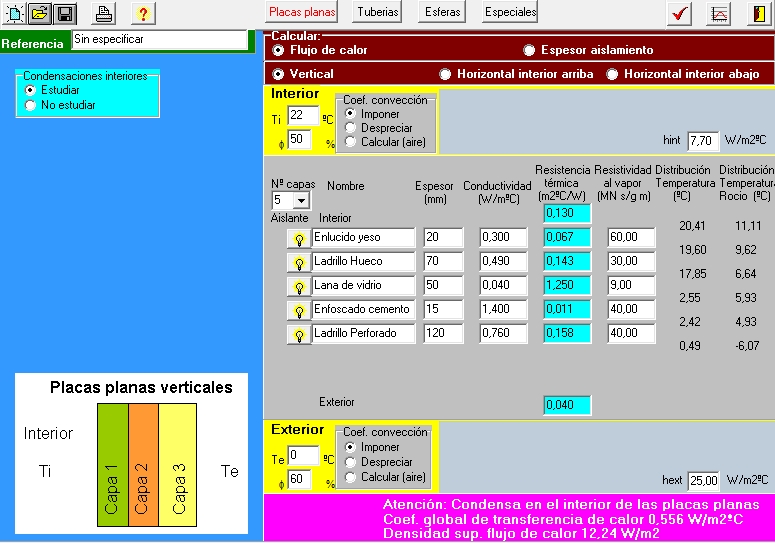Click lightbulb icon beside Ladrillo Hueco
The width and height of the screenshot is (775, 543).
[x=299, y=262]
